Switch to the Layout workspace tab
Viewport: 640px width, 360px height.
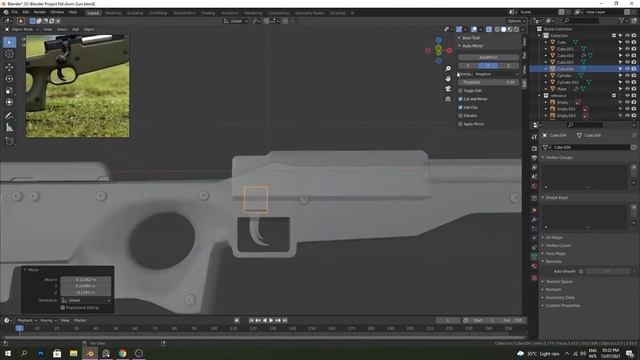pyautogui.click(x=93, y=13)
